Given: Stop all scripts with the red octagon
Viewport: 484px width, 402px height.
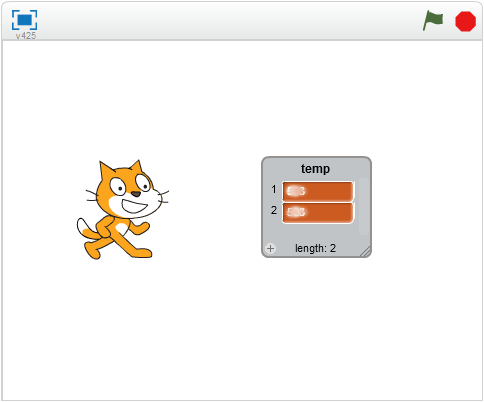Looking at the screenshot, I should [x=465, y=21].
